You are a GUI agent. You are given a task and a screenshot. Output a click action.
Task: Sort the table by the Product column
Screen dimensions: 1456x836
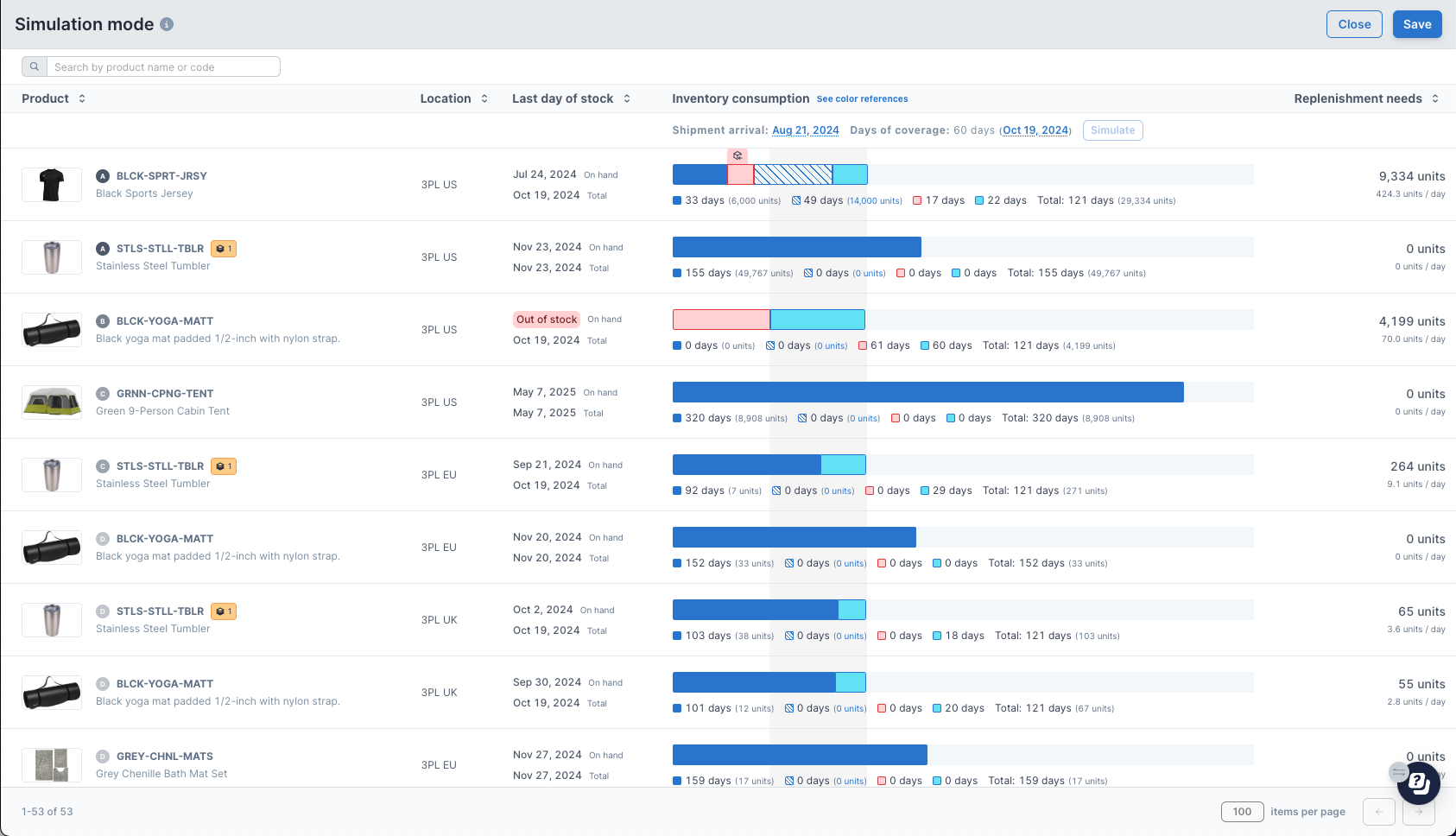click(82, 98)
